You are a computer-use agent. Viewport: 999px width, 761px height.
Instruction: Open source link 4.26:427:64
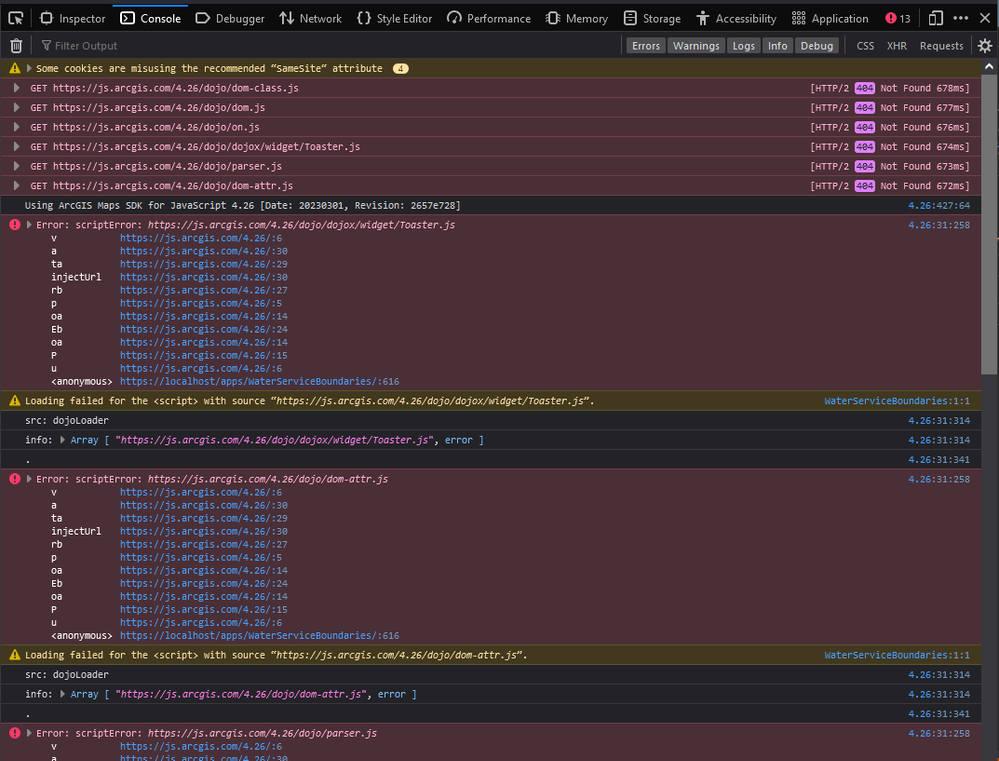point(938,205)
